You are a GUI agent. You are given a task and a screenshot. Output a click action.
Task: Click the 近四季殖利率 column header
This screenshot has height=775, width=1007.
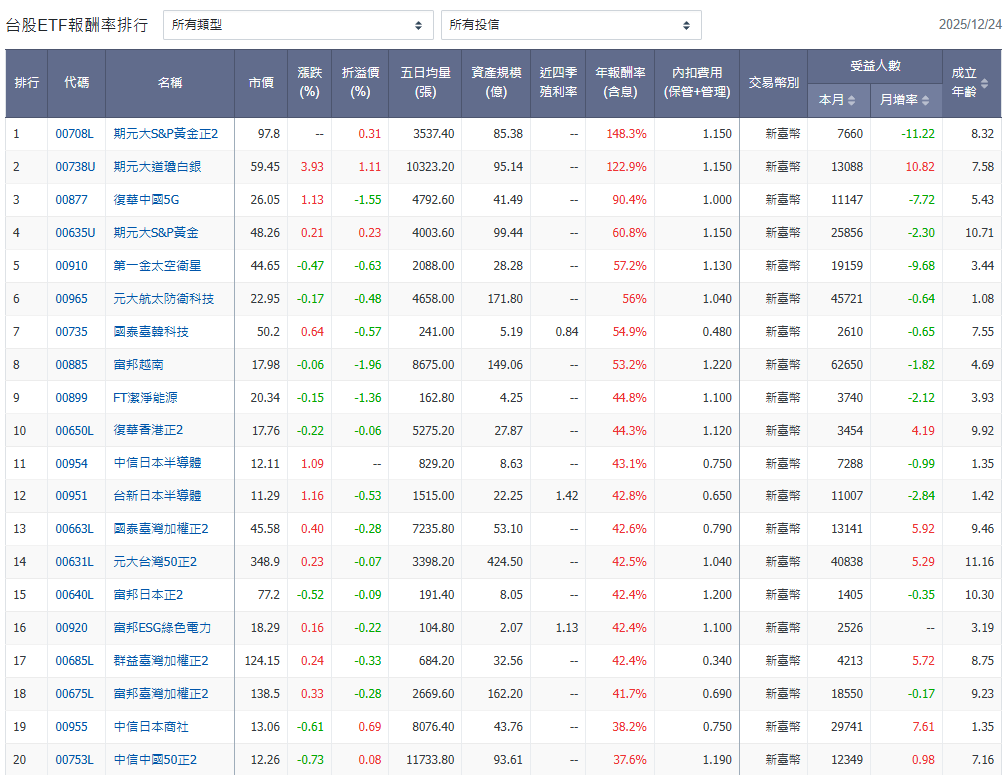tap(558, 83)
